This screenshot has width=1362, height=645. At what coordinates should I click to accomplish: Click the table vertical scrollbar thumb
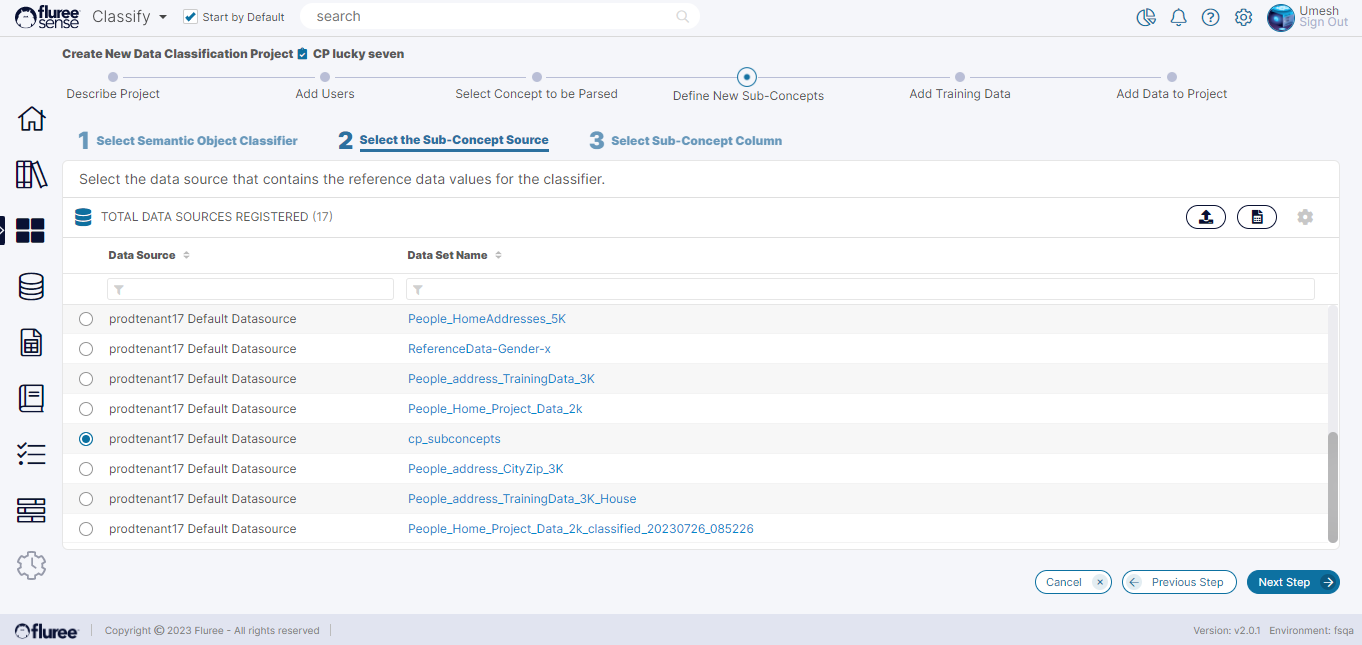[x=1332, y=487]
